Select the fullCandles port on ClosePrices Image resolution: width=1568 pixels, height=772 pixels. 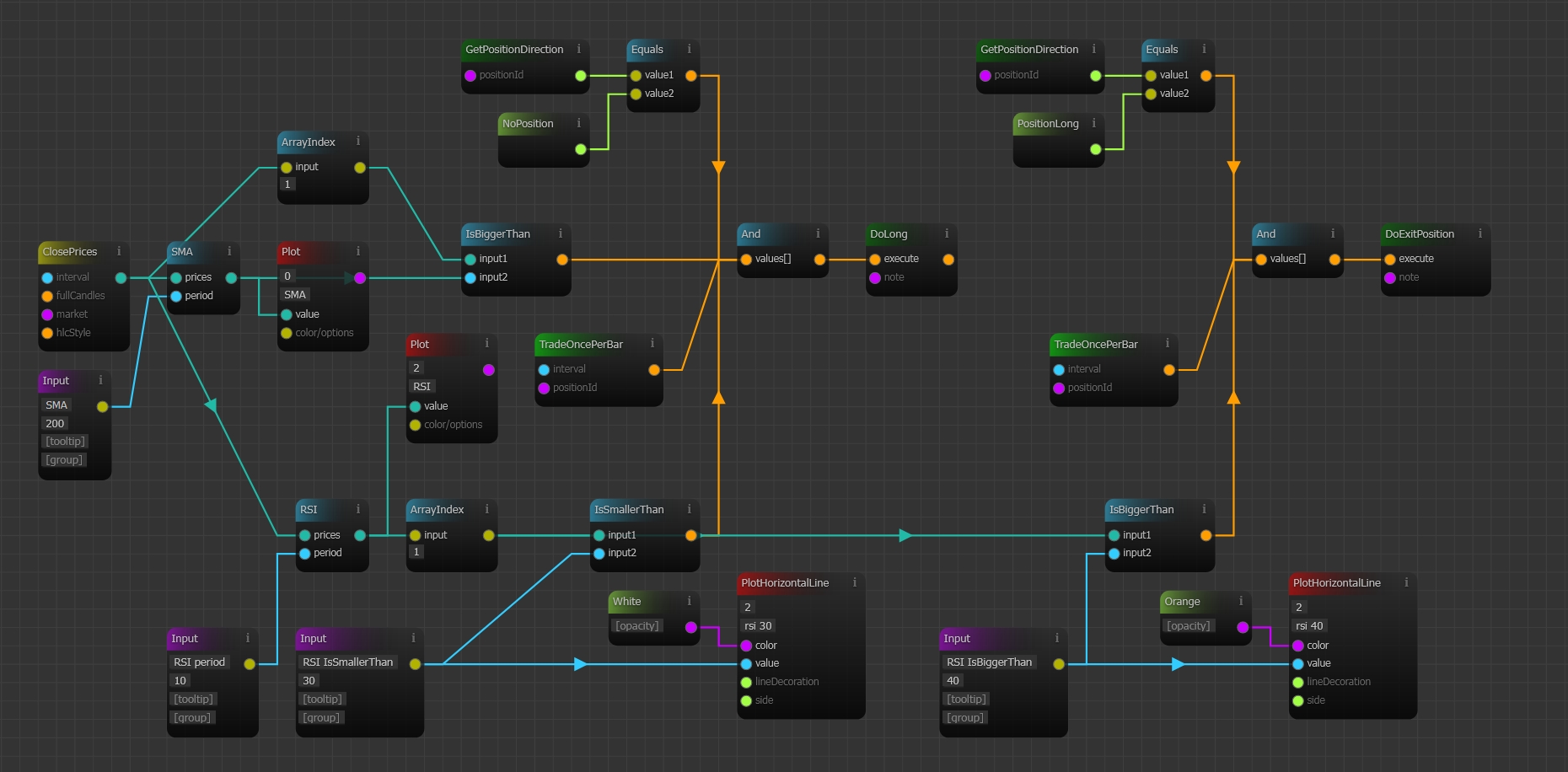[x=47, y=296]
